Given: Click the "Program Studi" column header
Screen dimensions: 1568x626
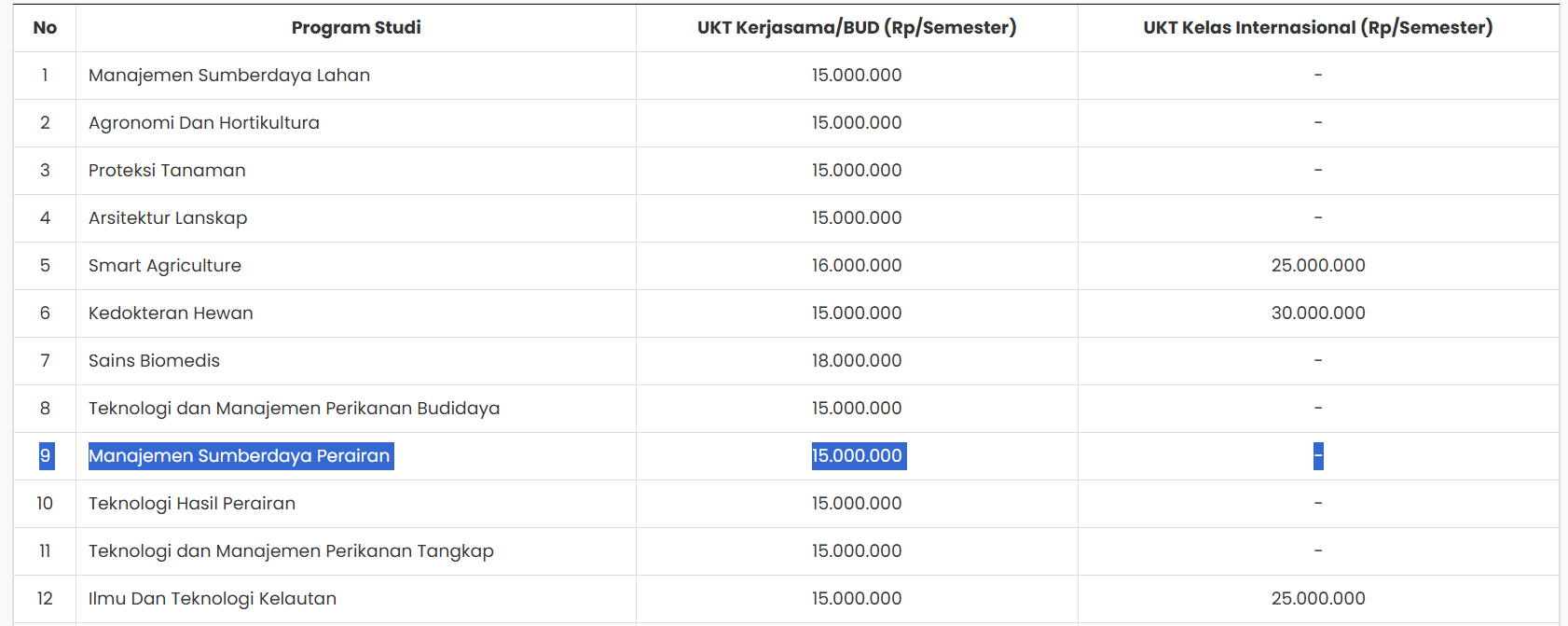Looking at the screenshot, I should pos(356,28).
